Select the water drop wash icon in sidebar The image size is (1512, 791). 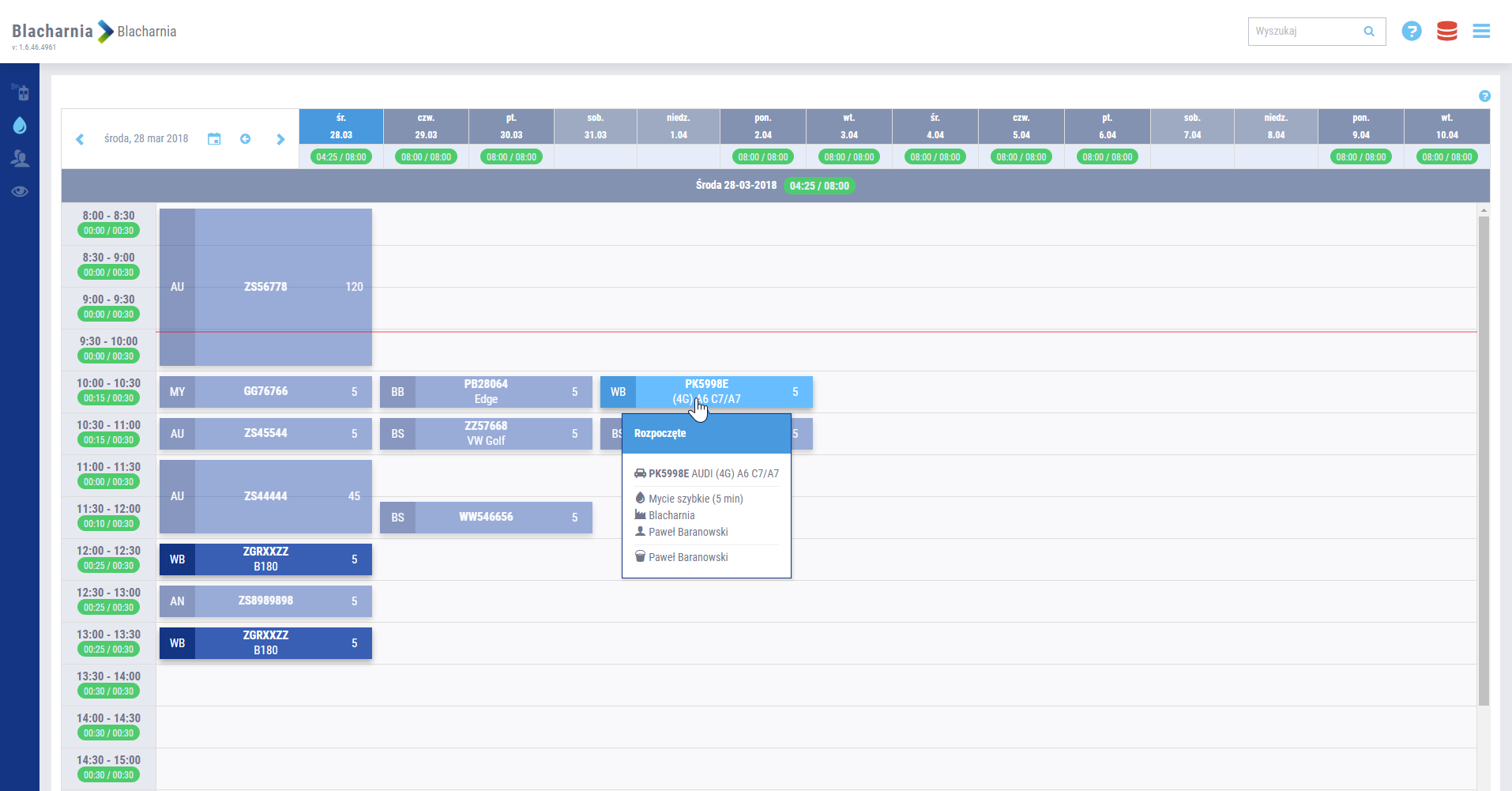click(20, 126)
